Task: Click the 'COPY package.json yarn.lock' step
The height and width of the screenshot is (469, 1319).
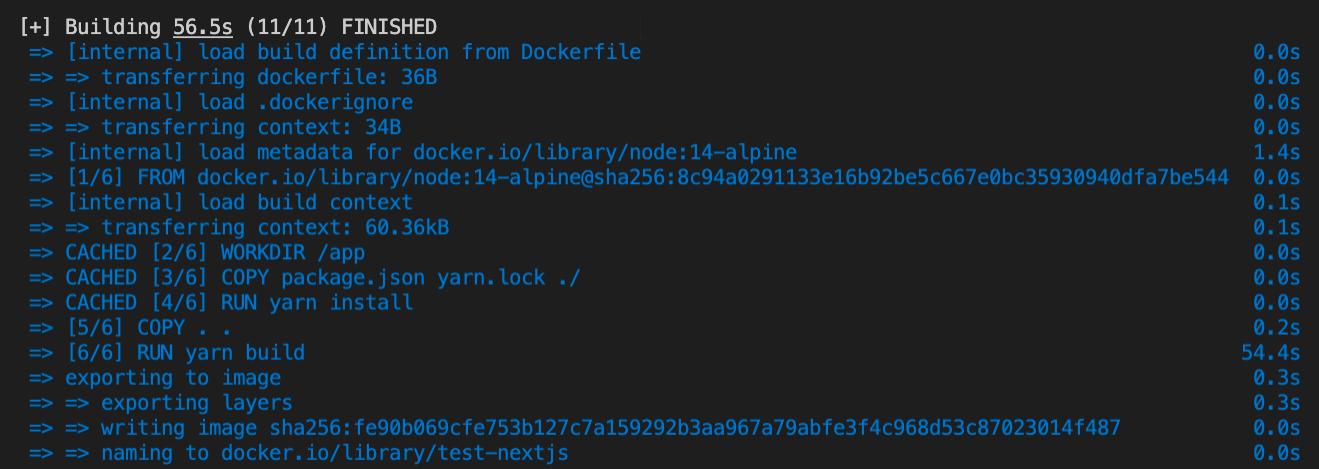Action: pos(323,277)
